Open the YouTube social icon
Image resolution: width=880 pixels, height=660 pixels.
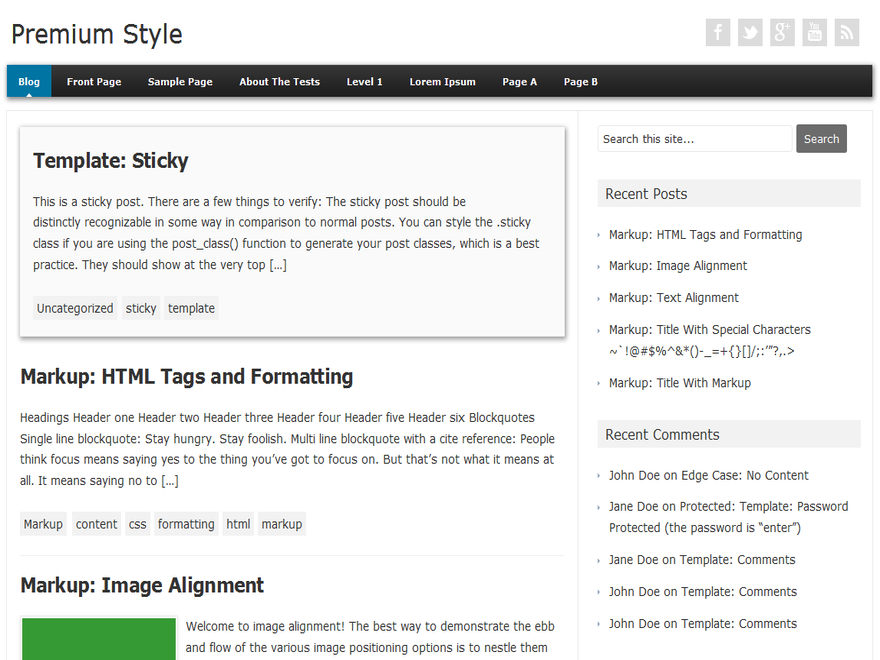click(x=814, y=32)
